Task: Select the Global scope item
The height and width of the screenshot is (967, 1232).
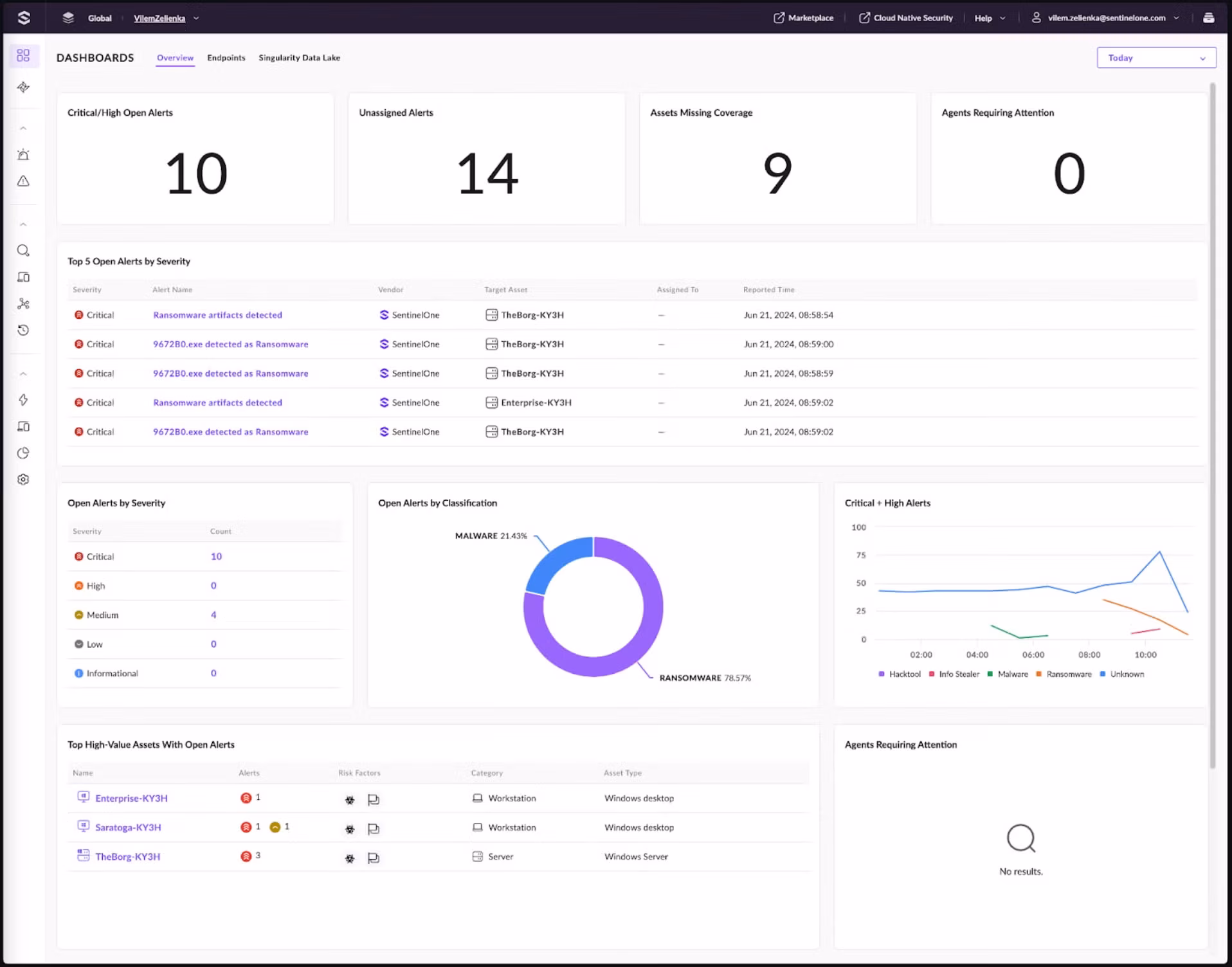Action: click(100, 18)
